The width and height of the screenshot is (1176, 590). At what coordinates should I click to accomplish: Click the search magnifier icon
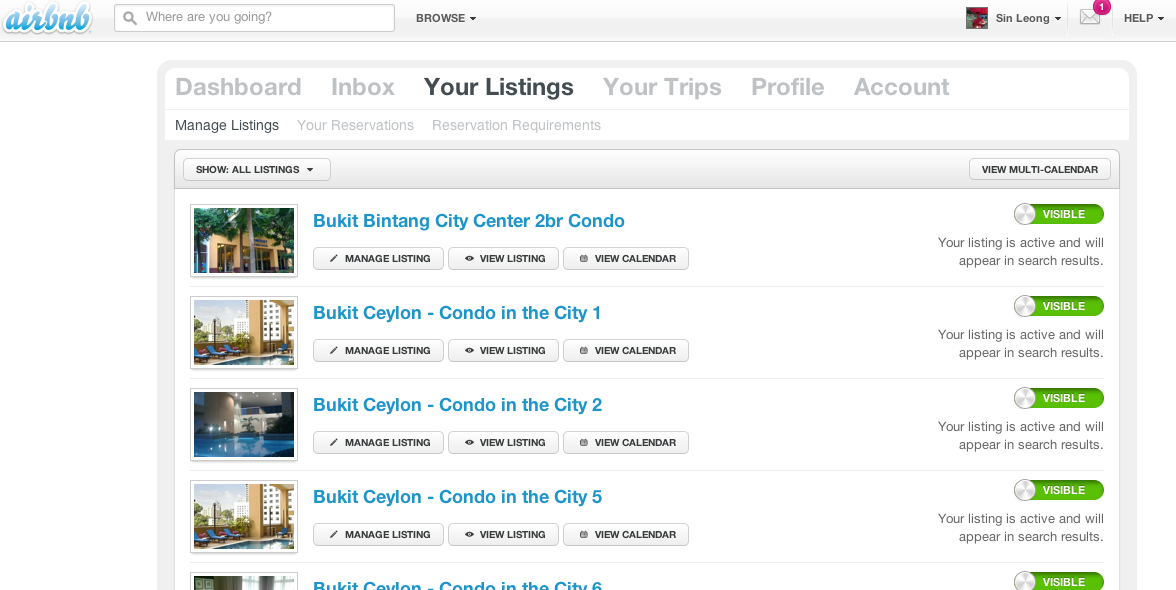tap(130, 18)
